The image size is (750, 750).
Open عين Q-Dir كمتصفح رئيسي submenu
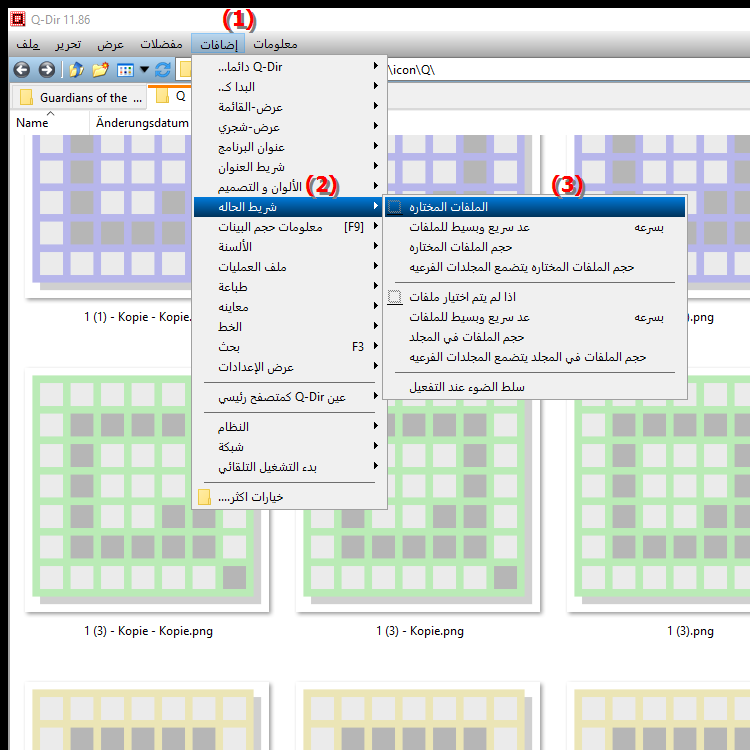(x=288, y=397)
